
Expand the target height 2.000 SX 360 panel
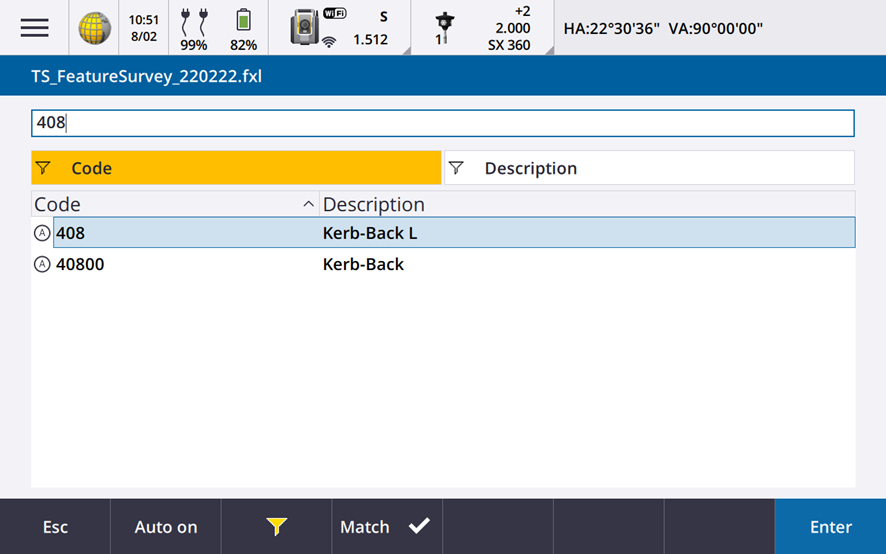point(512,28)
